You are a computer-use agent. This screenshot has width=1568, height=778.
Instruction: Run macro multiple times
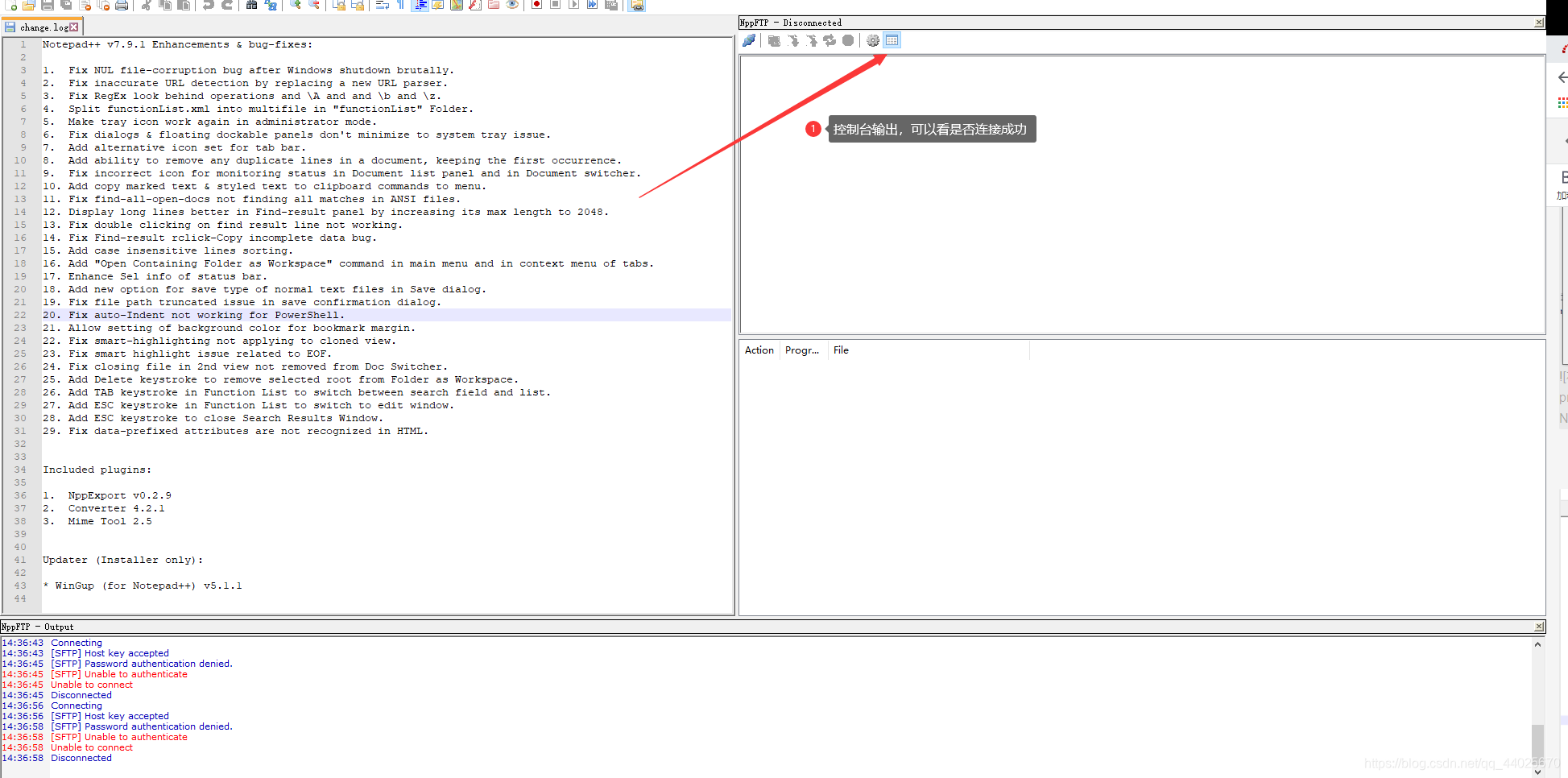tap(593, 5)
